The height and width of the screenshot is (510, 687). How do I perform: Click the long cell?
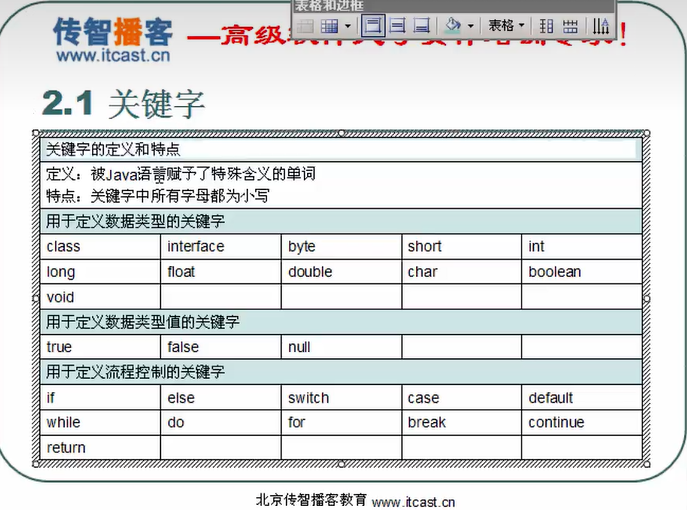pyautogui.click(x=100, y=272)
